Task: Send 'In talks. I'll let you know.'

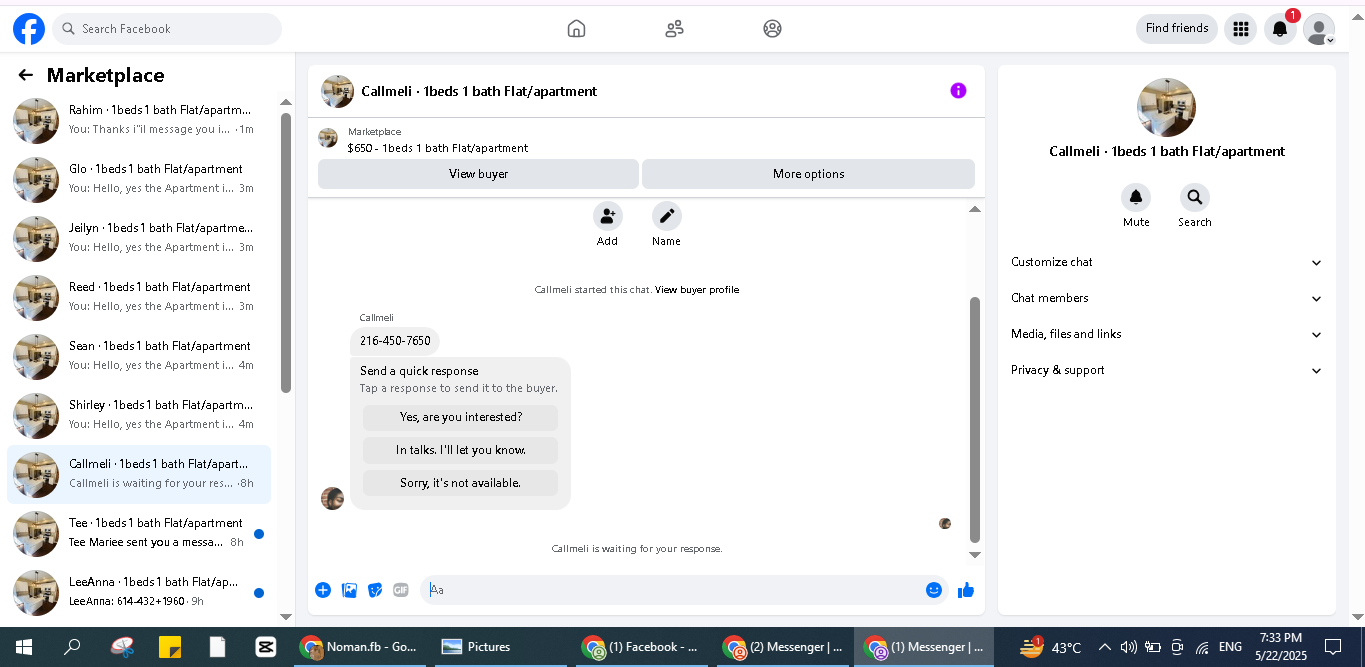Action: [460, 450]
